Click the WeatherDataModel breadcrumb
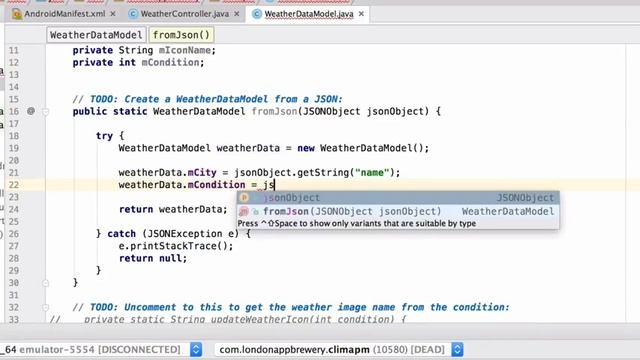 tap(96, 35)
